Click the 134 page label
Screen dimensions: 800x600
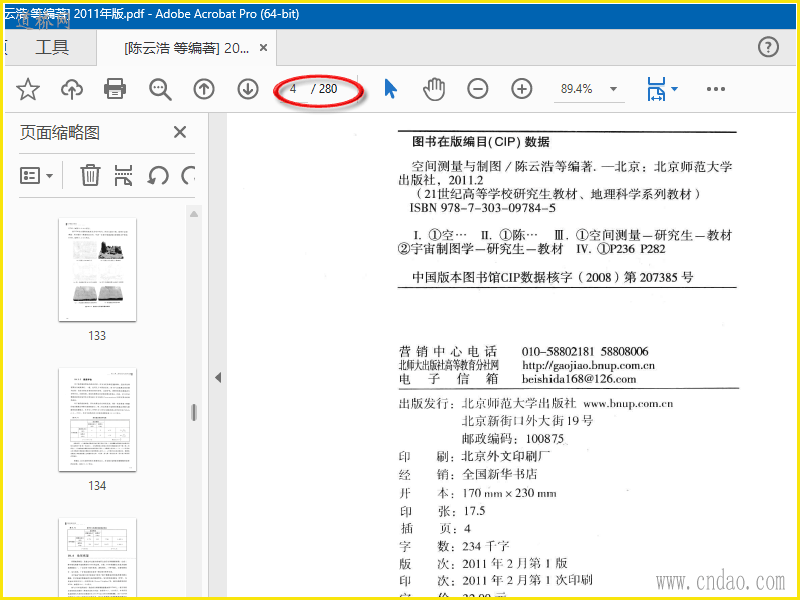(x=97, y=486)
